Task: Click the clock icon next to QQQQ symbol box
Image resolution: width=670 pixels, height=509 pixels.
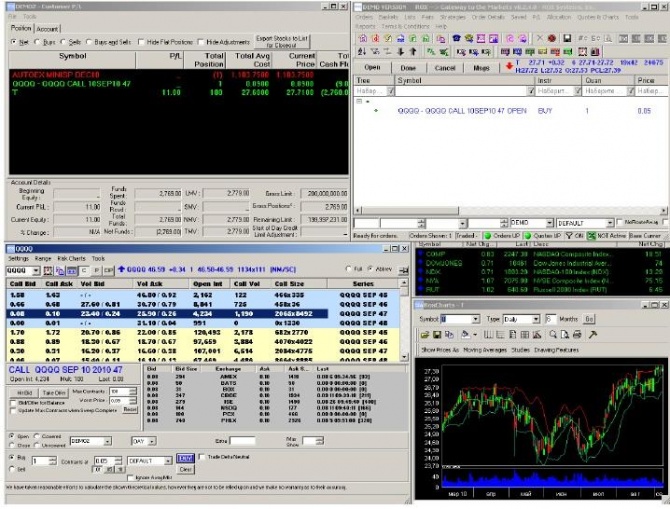Action: click(x=47, y=271)
